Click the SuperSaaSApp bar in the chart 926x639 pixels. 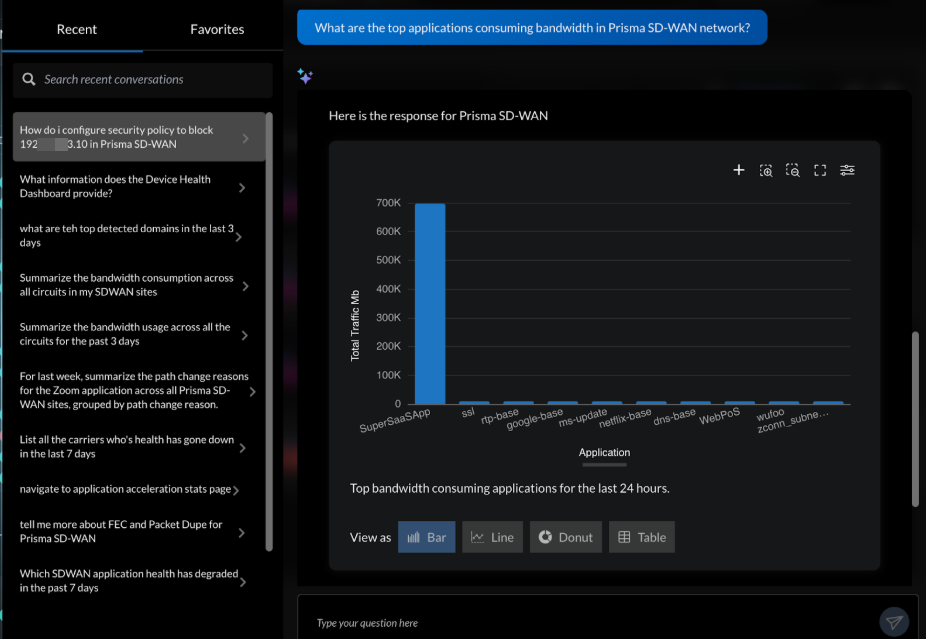(x=430, y=300)
